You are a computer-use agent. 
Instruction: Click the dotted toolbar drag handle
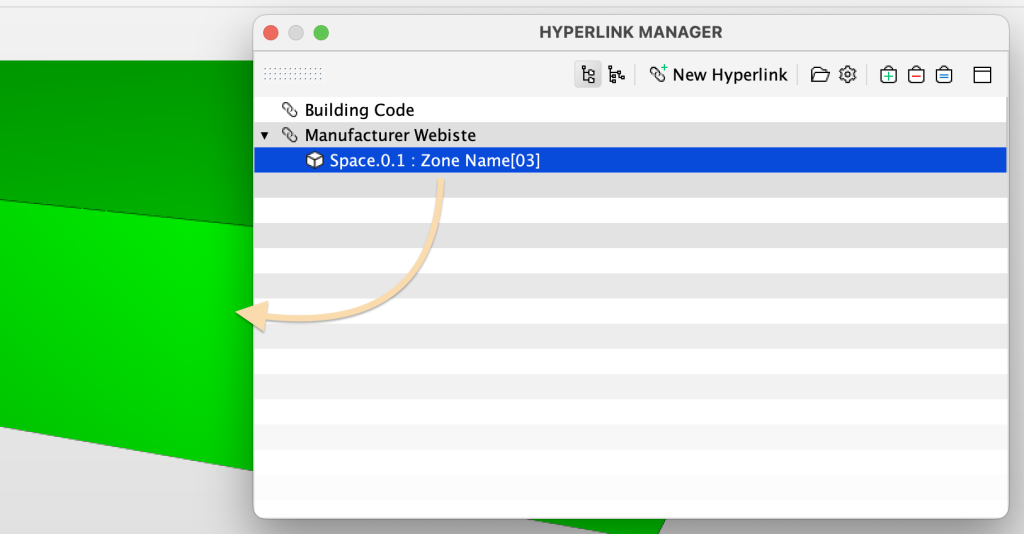(x=293, y=75)
